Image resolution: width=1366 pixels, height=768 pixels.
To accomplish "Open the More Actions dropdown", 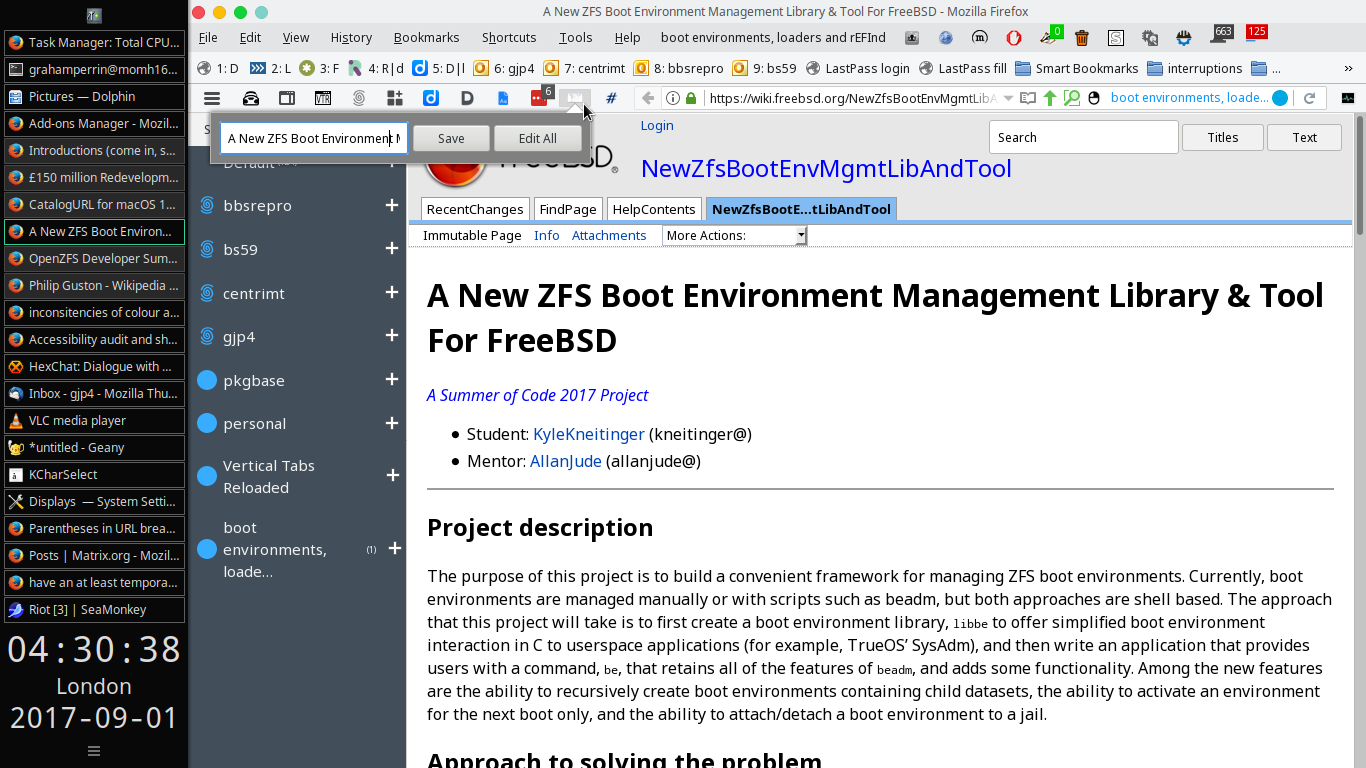I will pyautogui.click(x=735, y=236).
